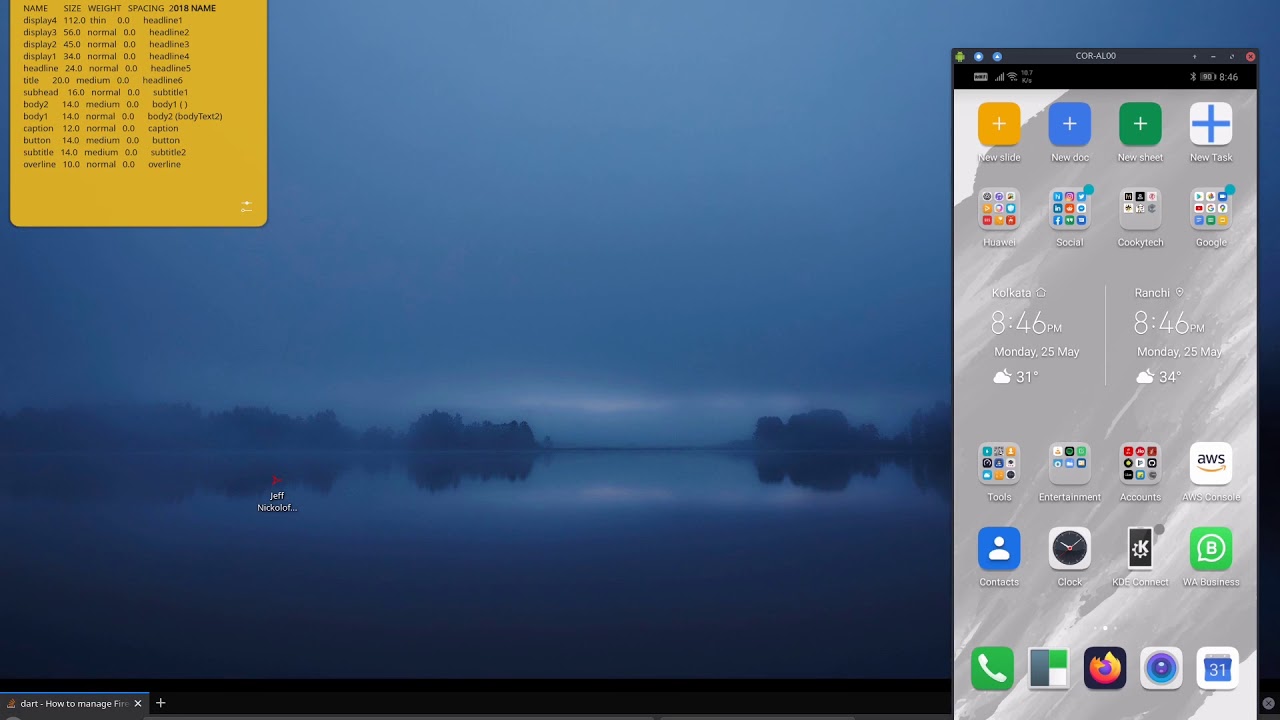Open the green and grey dock app
This screenshot has width=1280, height=720.
(1049, 669)
